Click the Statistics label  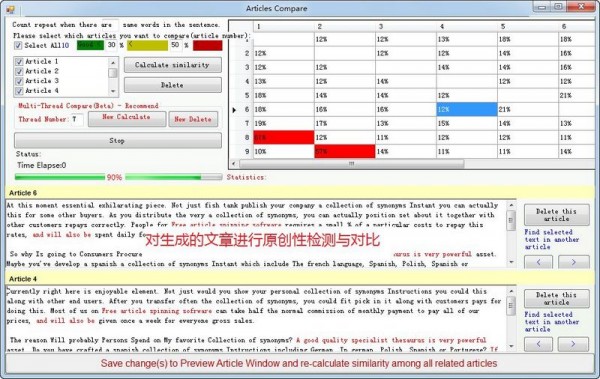(x=246, y=177)
